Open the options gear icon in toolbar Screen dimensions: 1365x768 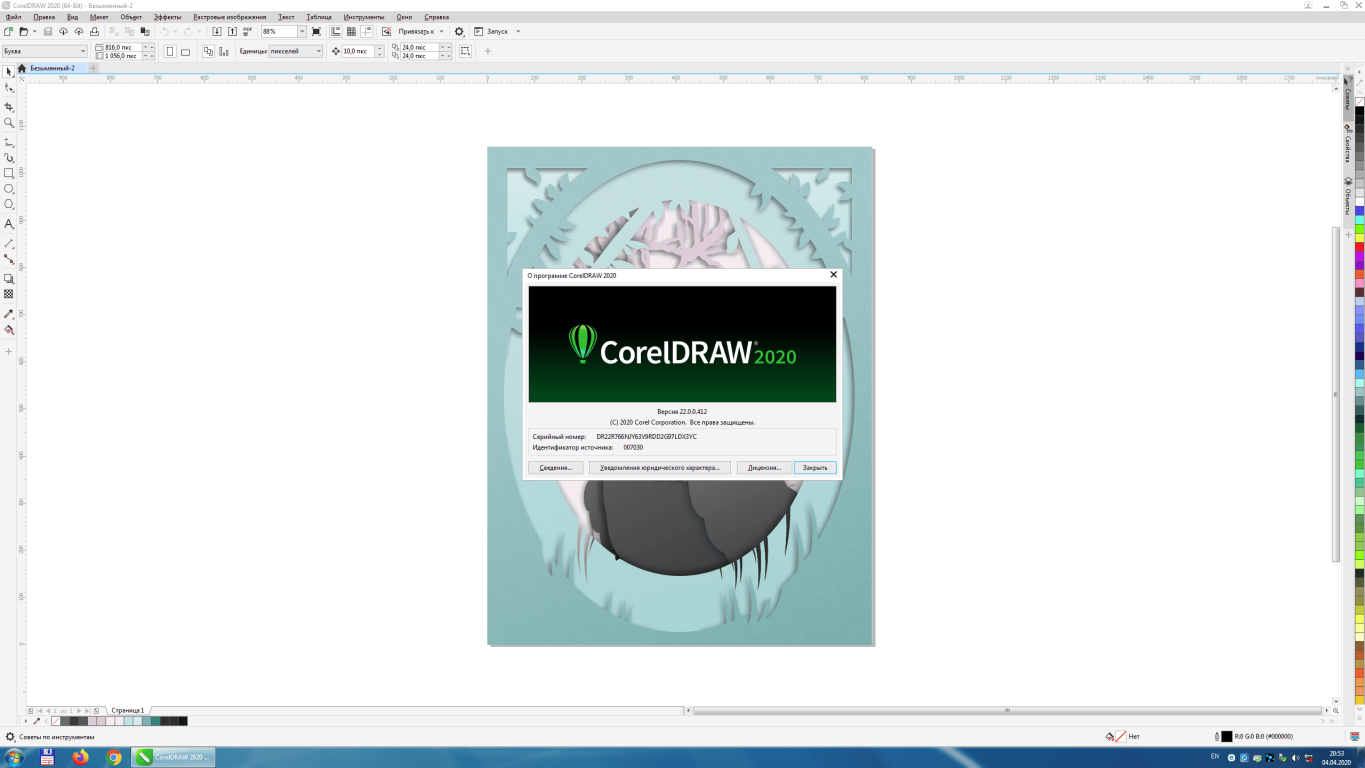point(459,32)
